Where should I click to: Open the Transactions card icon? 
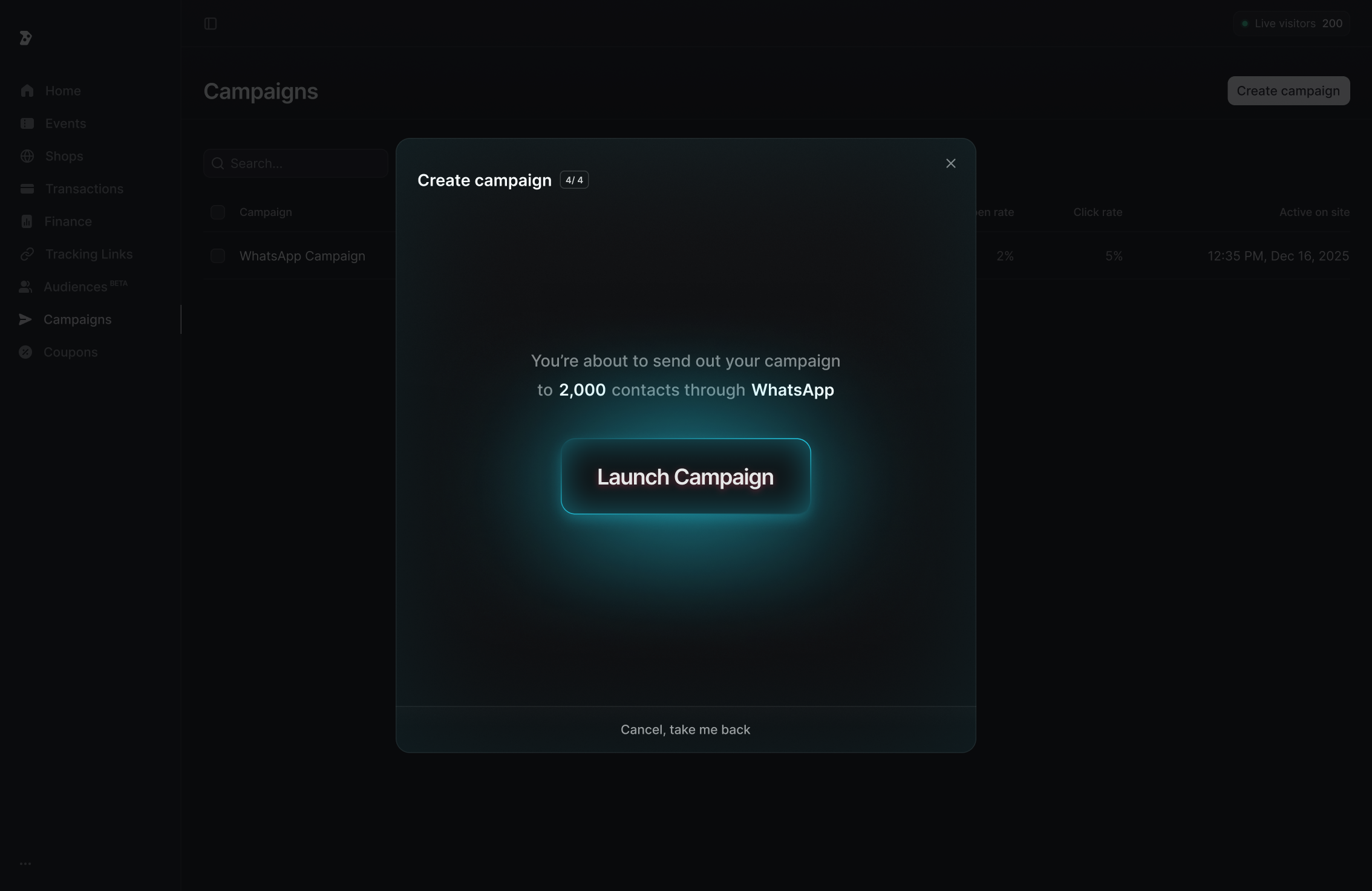pos(27,189)
